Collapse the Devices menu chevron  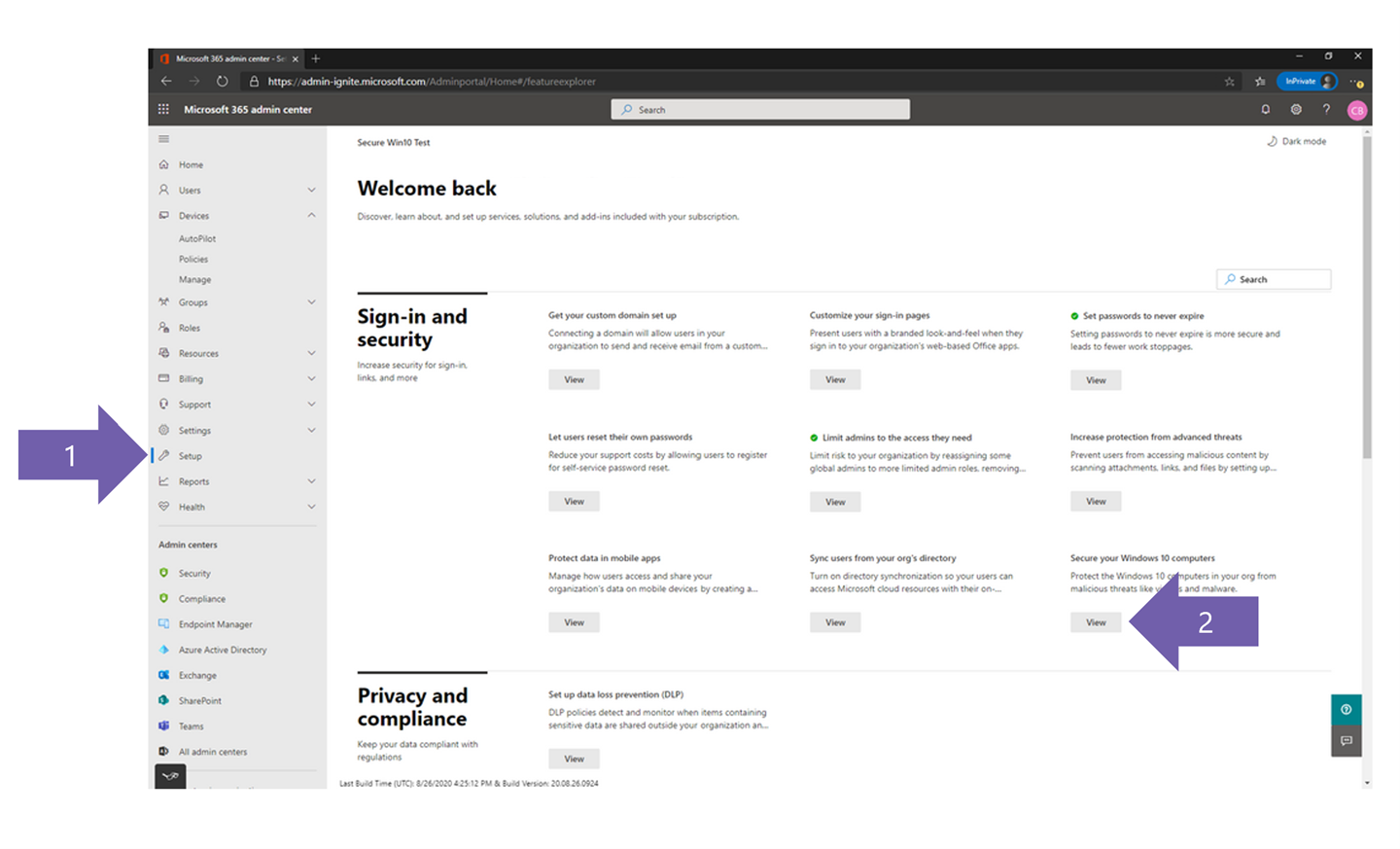point(311,215)
